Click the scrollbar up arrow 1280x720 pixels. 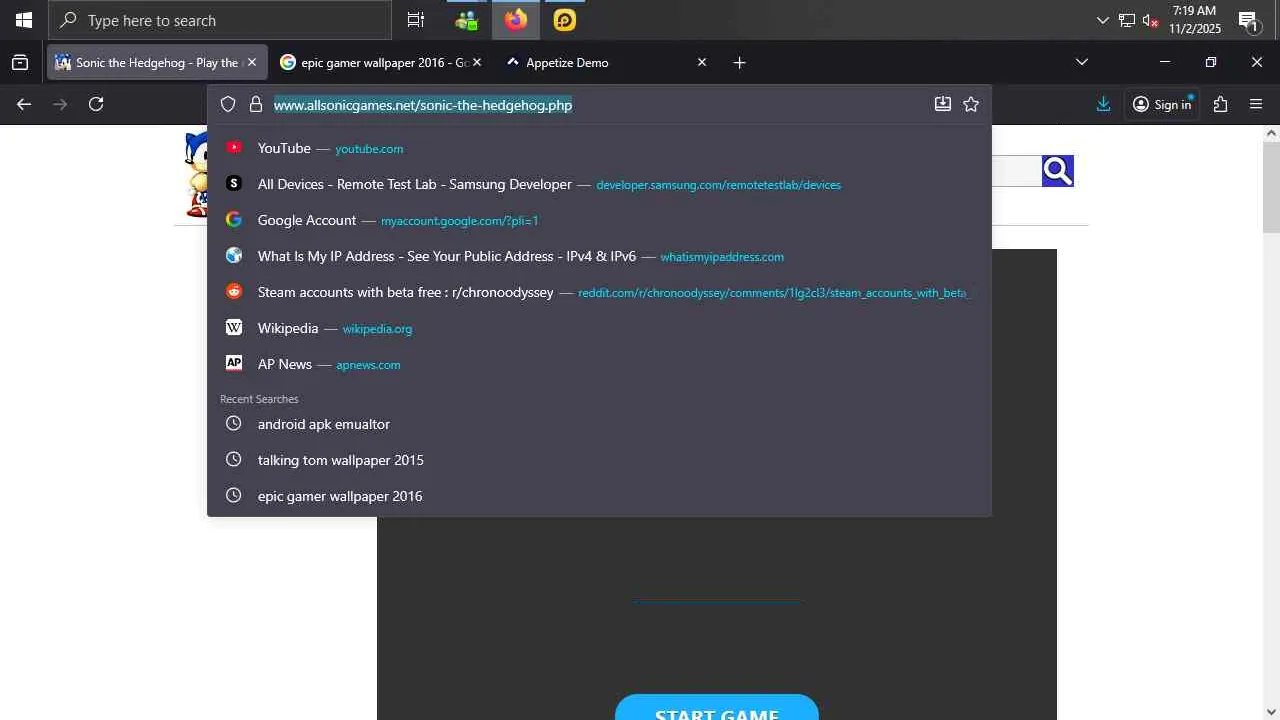1271,133
